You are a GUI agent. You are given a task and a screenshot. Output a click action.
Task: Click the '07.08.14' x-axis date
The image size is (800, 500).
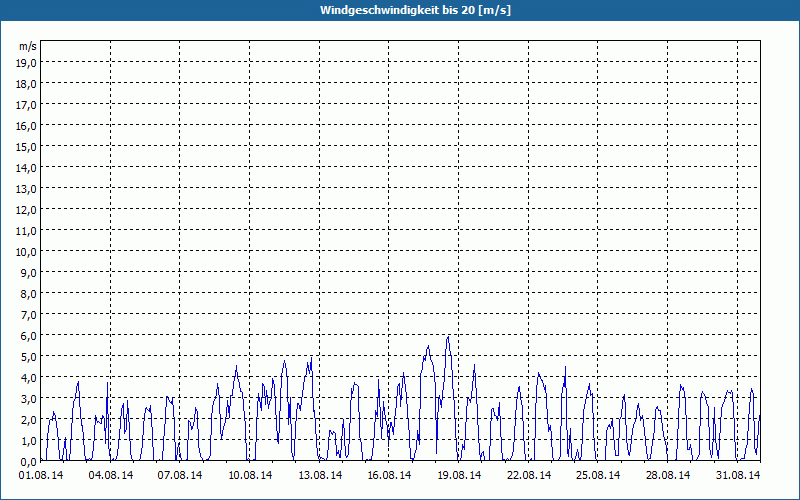coord(180,475)
